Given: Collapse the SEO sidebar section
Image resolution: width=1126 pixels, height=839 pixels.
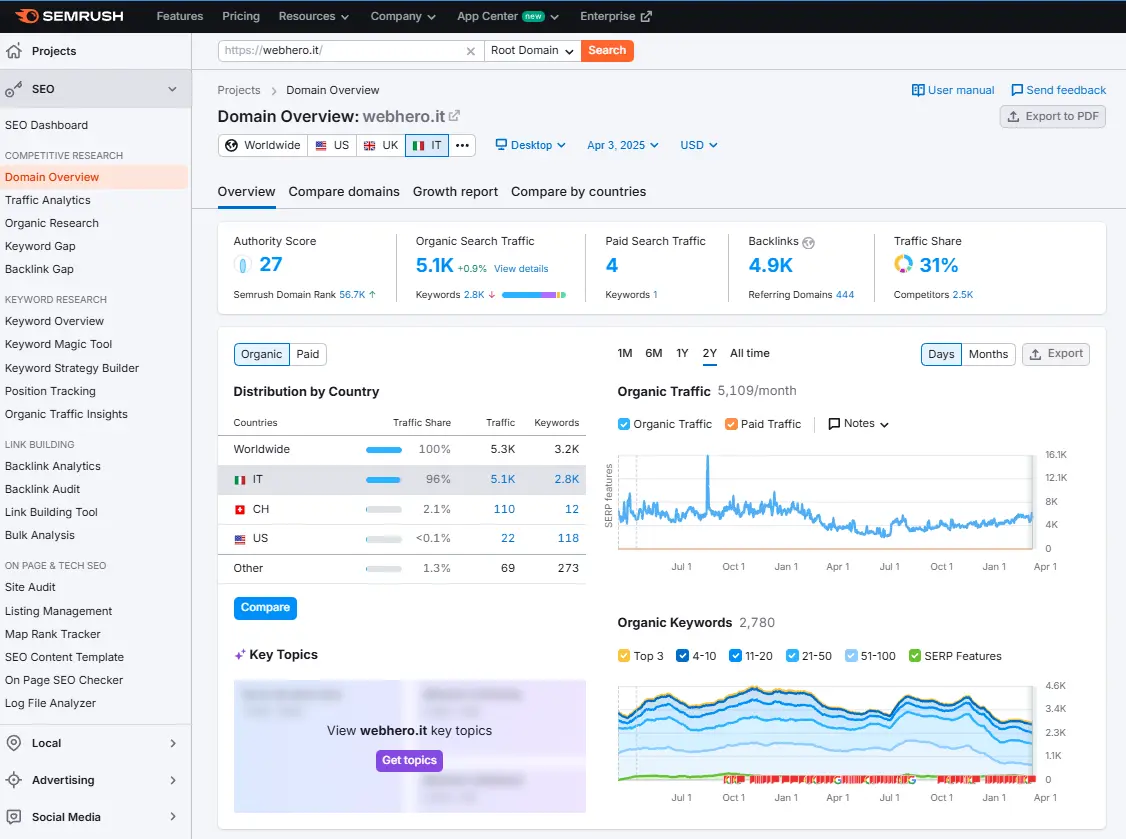Looking at the screenshot, I should click(x=172, y=89).
